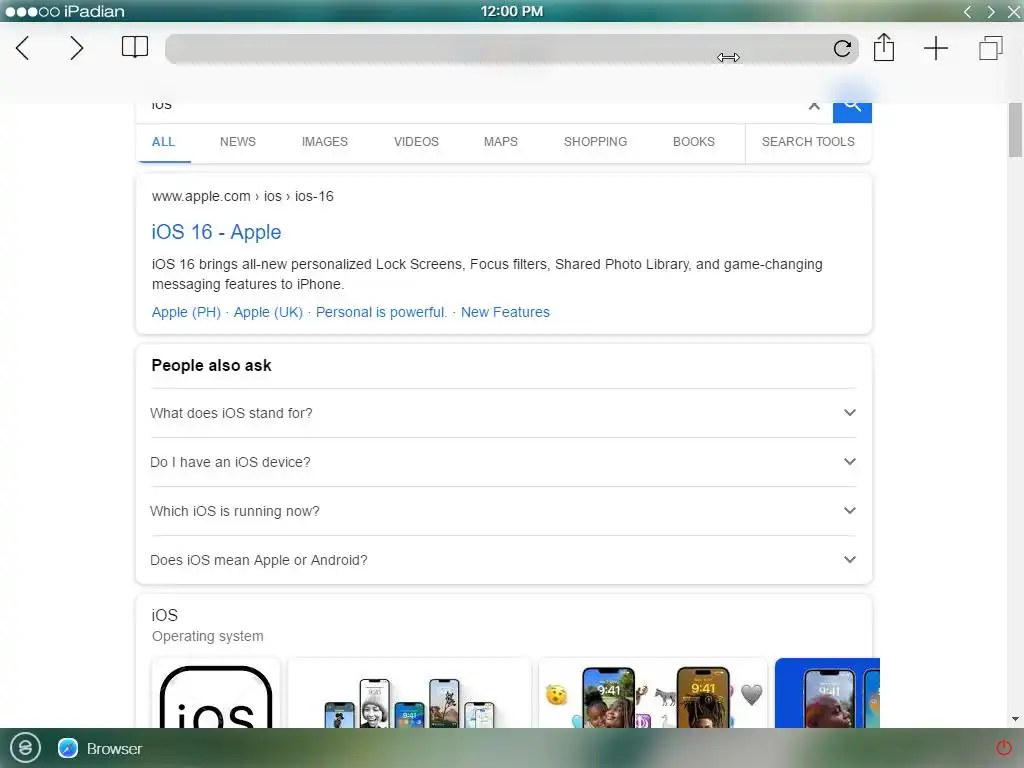Viewport: 1024px width, 768px height.
Task: Open the Personal is powerful. sitelink
Action: click(381, 312)
